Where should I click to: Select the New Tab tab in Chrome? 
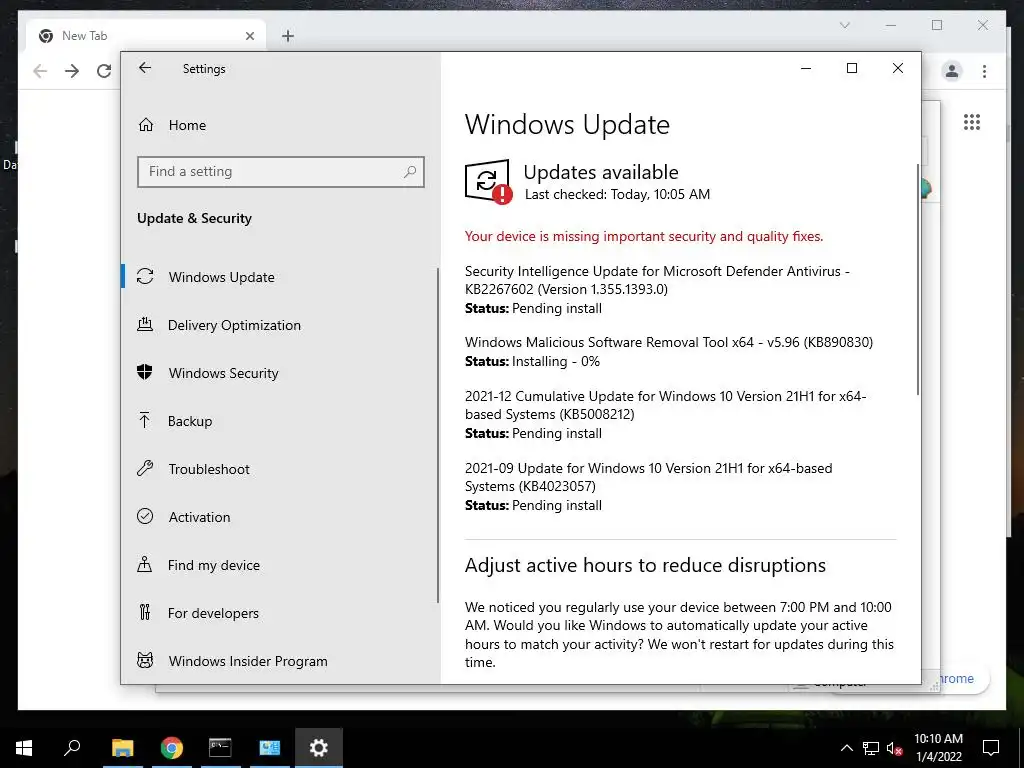click(145, 36)
